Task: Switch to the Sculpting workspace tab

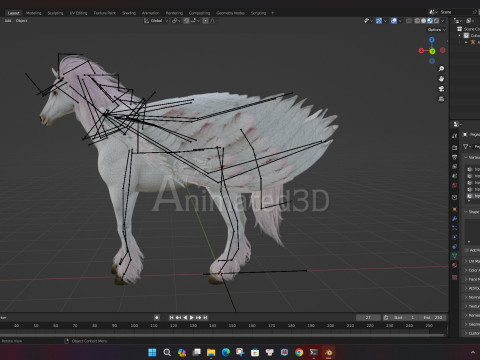Action: tap(55, 13)
